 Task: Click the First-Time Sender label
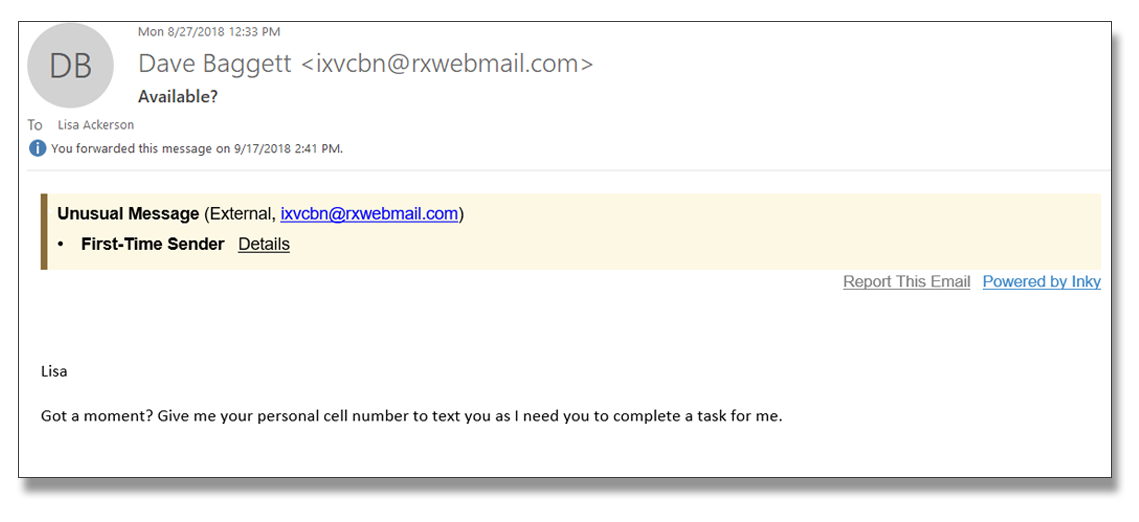(153, 244)
